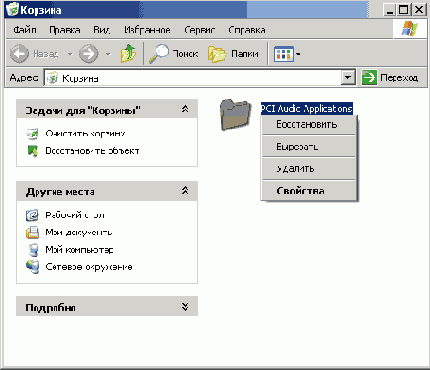
Task: Click the My Documents icon
Action: click(32, 232)
